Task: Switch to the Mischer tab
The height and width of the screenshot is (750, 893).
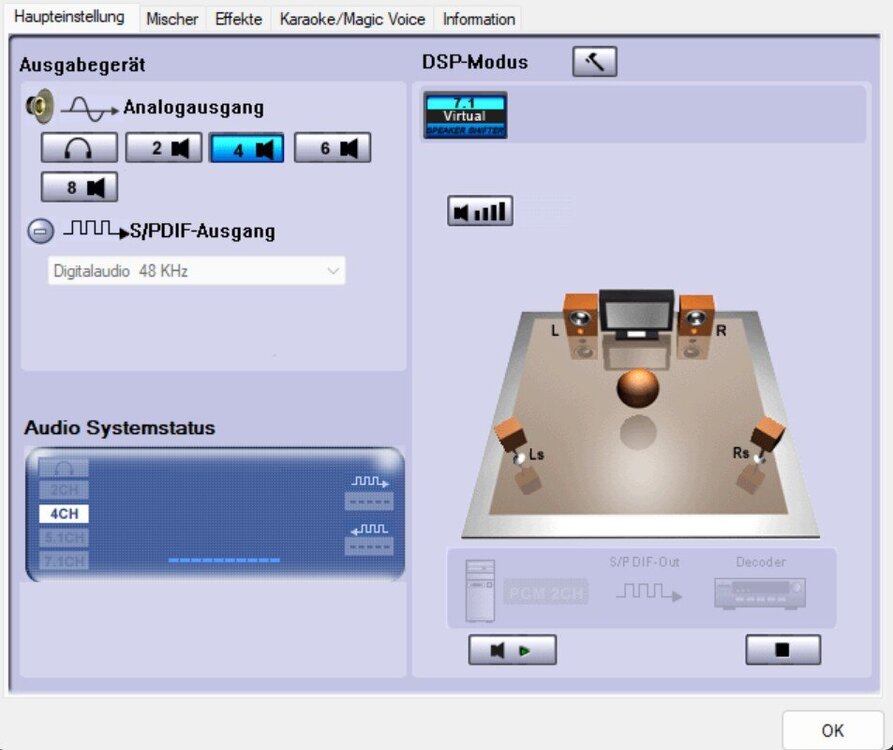Action: (x=172, y=19)
